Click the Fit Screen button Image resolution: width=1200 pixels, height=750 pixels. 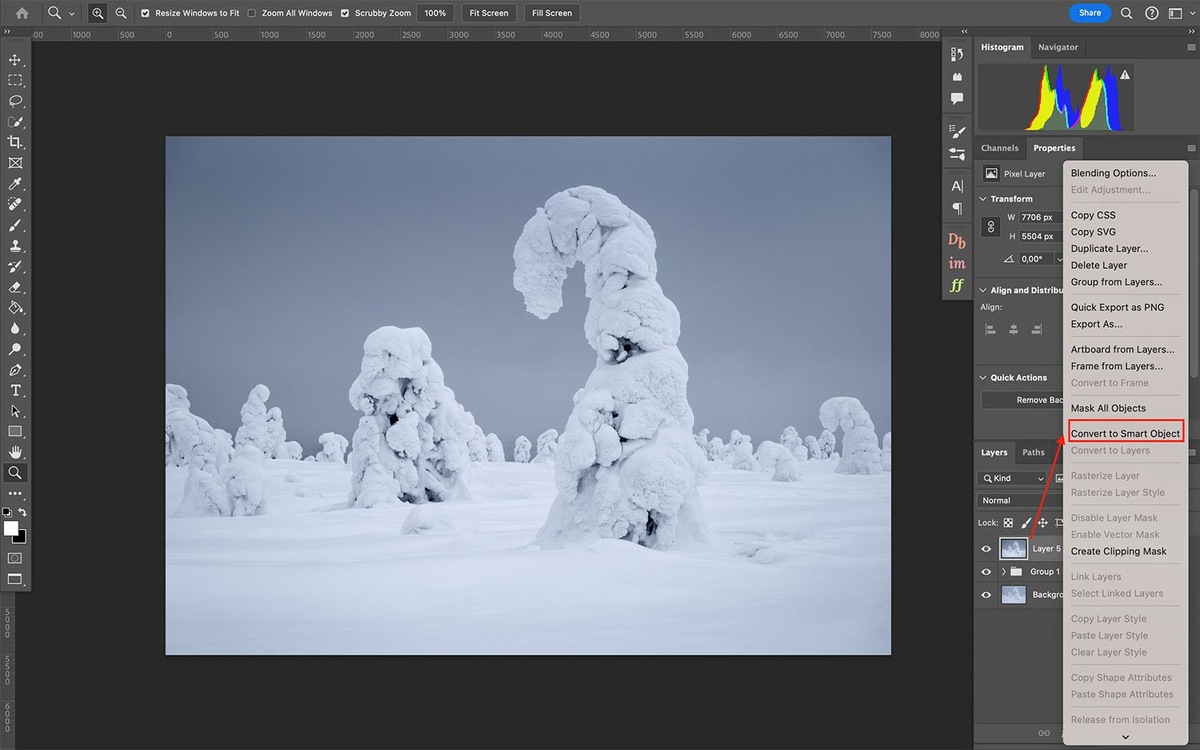489,13
